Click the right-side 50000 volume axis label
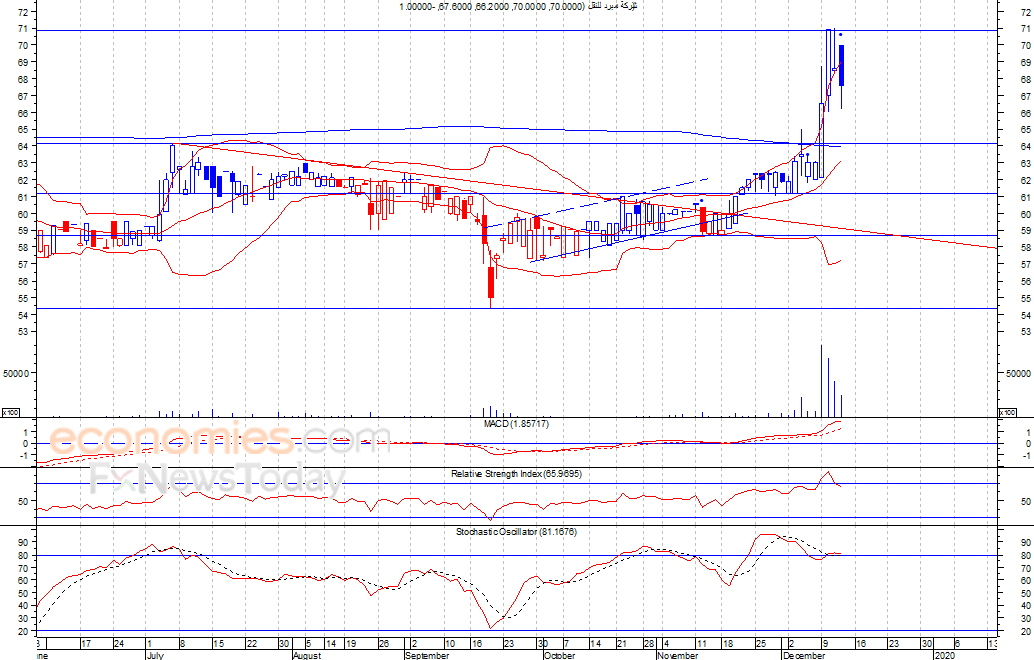Image resolution: width=1034 pixels, height=660 pixels. (1017, 373)
